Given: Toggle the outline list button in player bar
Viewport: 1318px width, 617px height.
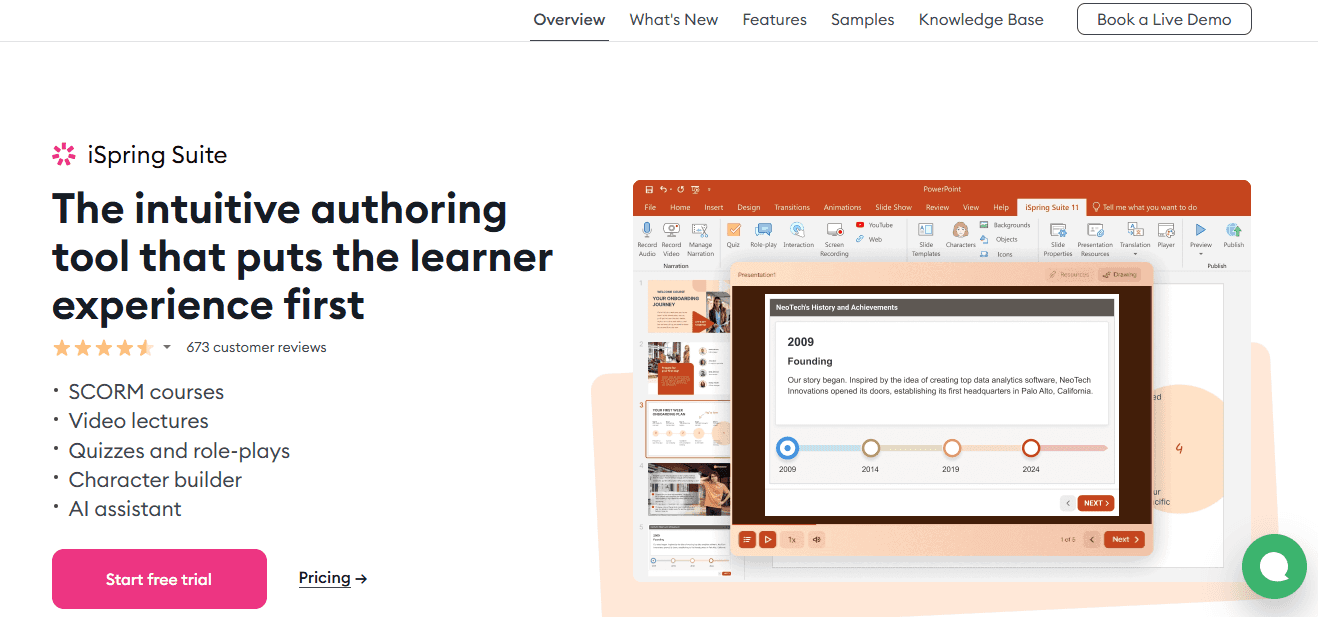Looking at the screenshot, I should (747, 539).
